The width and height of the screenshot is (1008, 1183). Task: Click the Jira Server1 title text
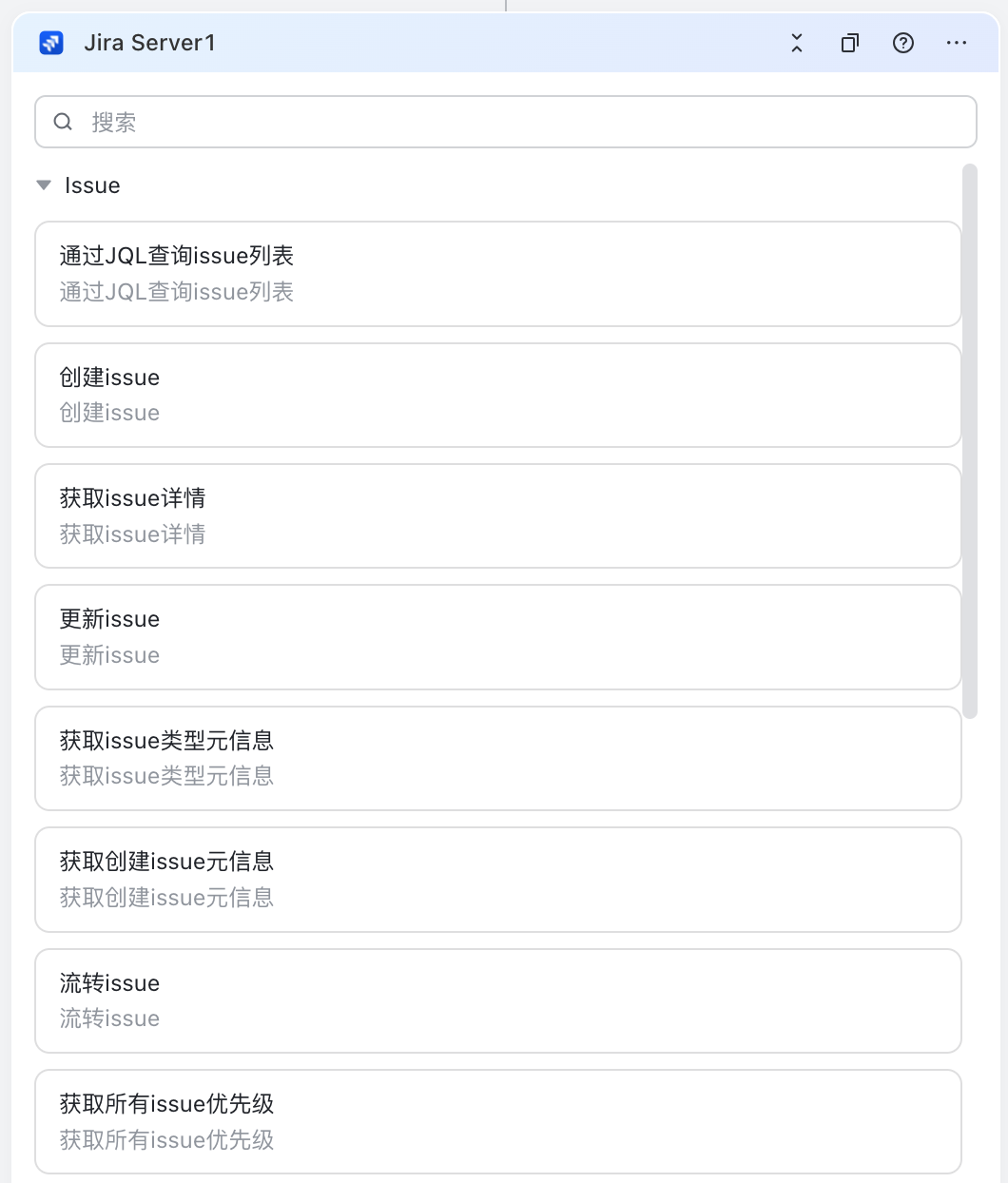pyautogui.click(x=149, y=43)
